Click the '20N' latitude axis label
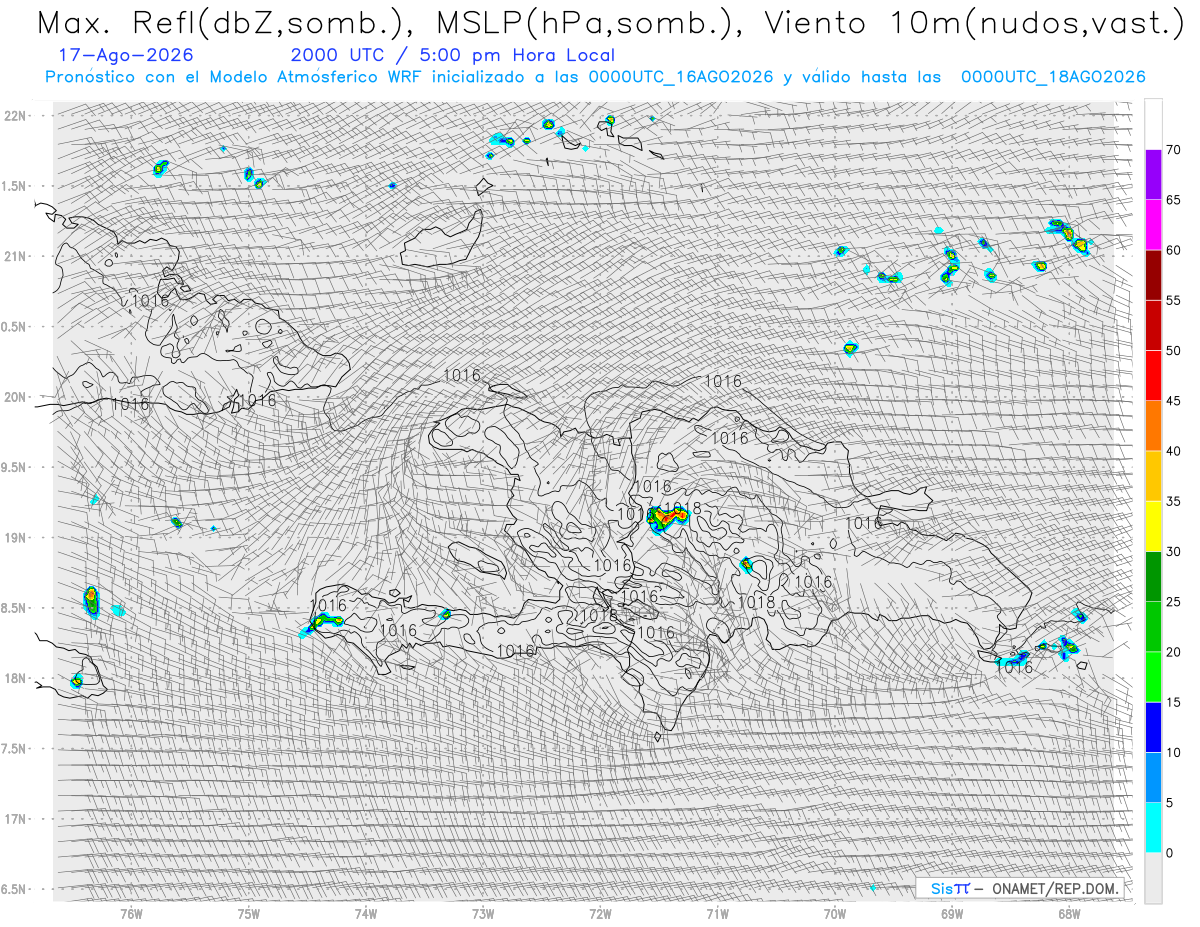Viewport: 1200px width, 927px height. [16, 397]
